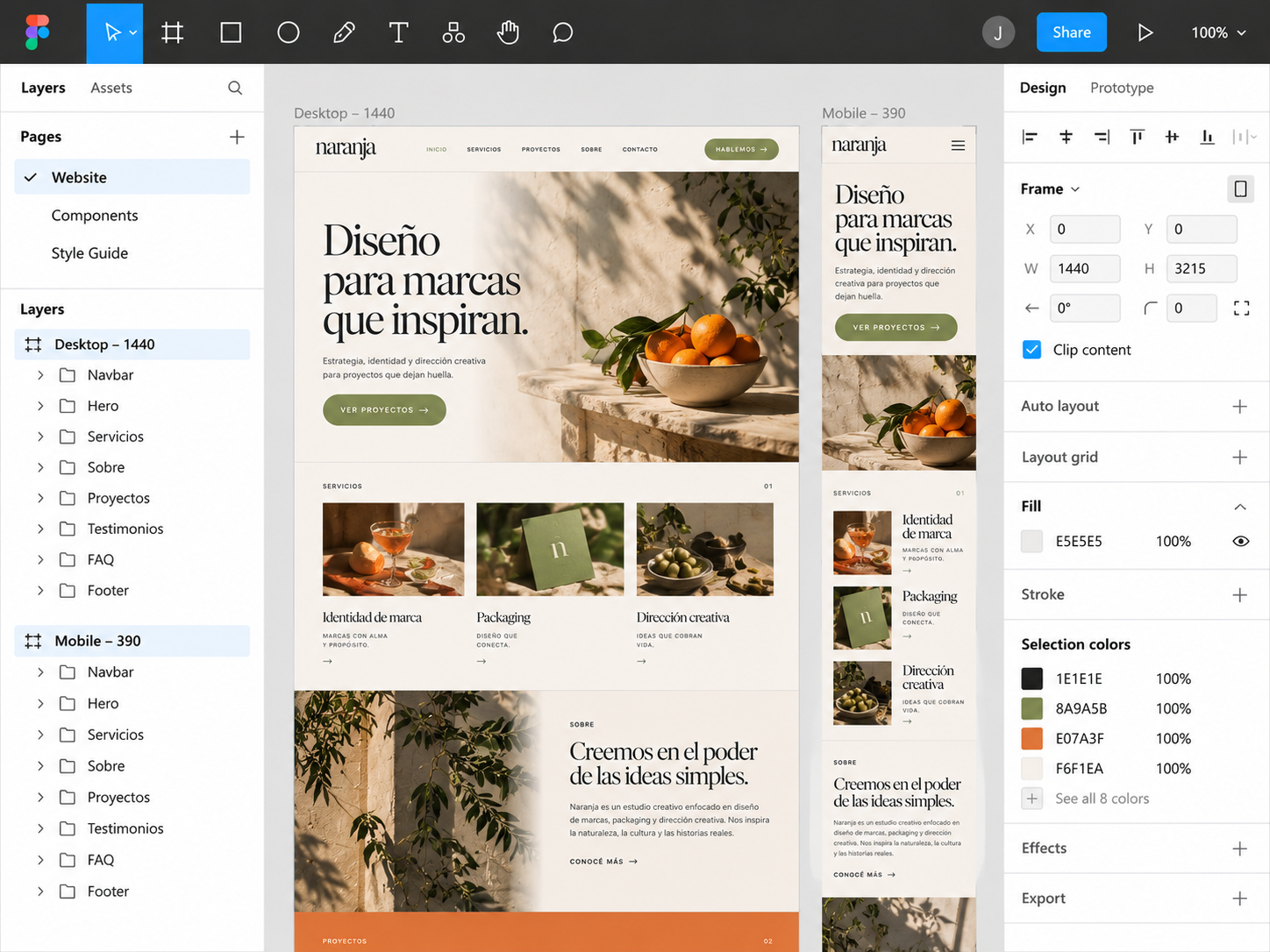1270x952 pixels.
Task: Expand the Mobile Proyectos layer group
Action: point(40,797)
